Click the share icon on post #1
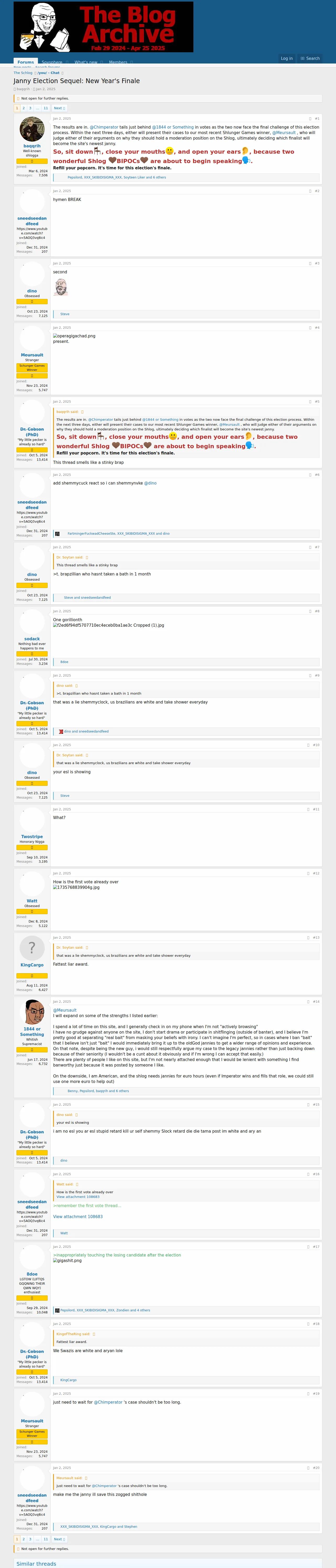Viewport: 336px width, 1568px height. pyautogui.click(x=310, y=119)
